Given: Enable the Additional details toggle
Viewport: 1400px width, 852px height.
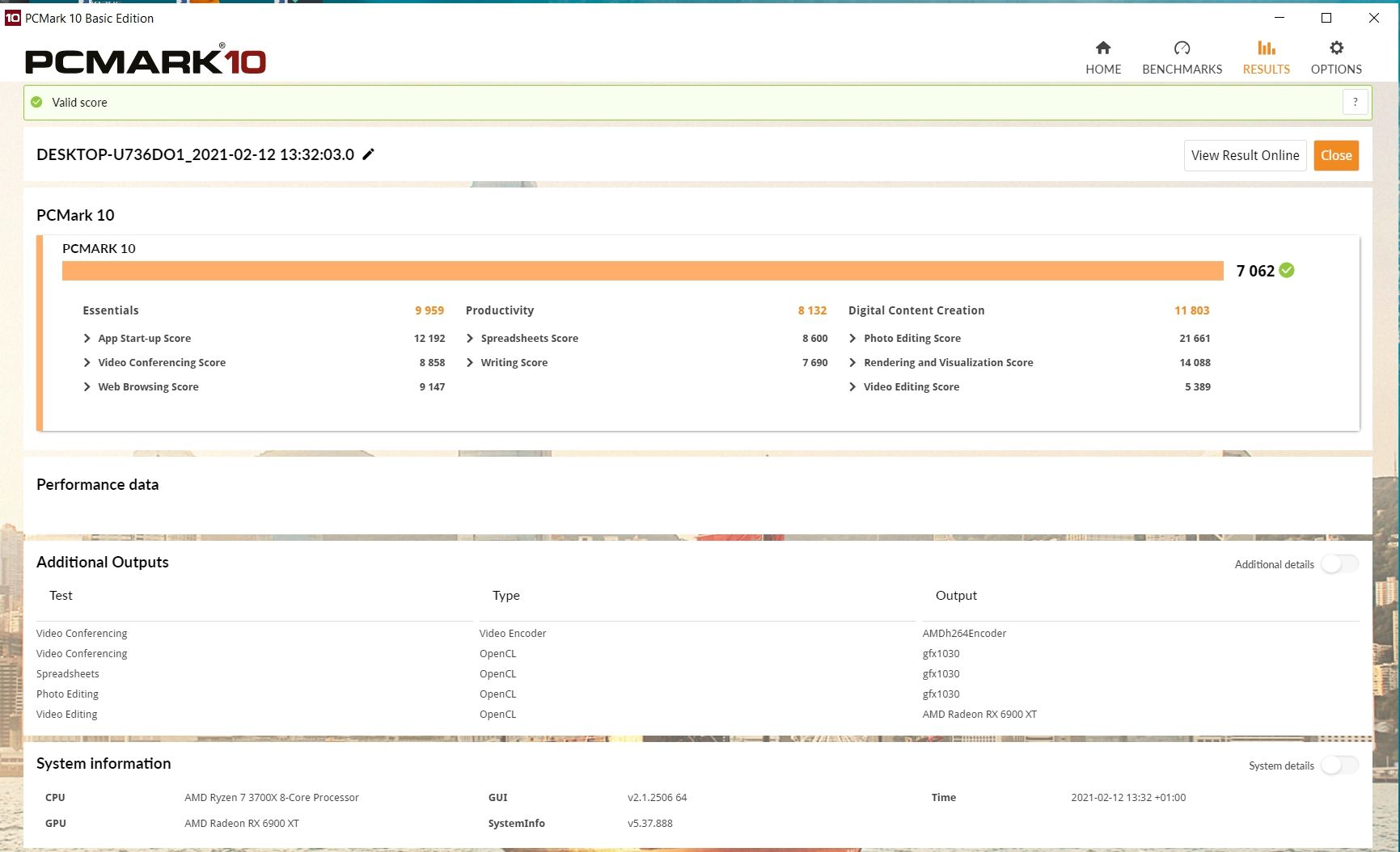Looking at the screenshot, I should coord(1339,563).
